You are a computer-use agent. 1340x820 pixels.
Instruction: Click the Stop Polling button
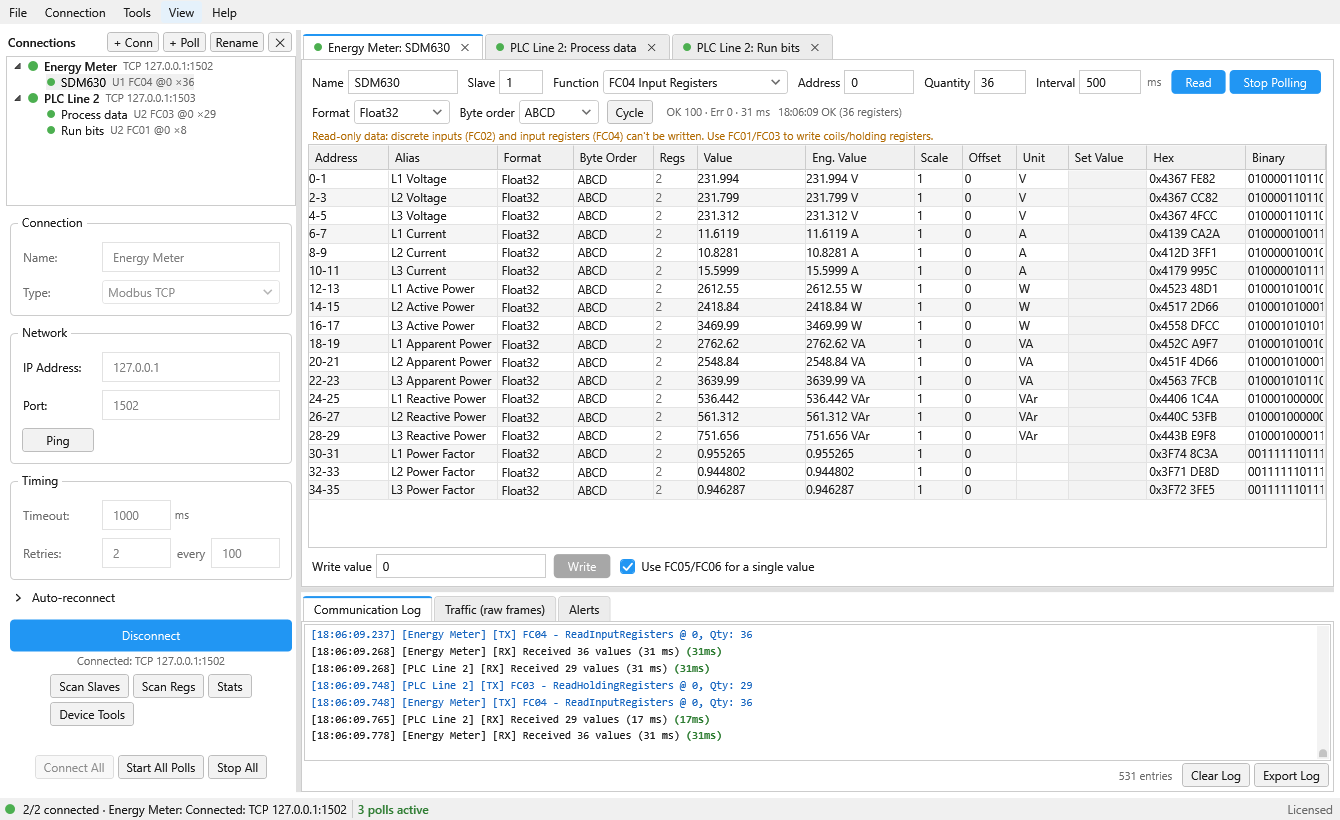point(1275,83)
